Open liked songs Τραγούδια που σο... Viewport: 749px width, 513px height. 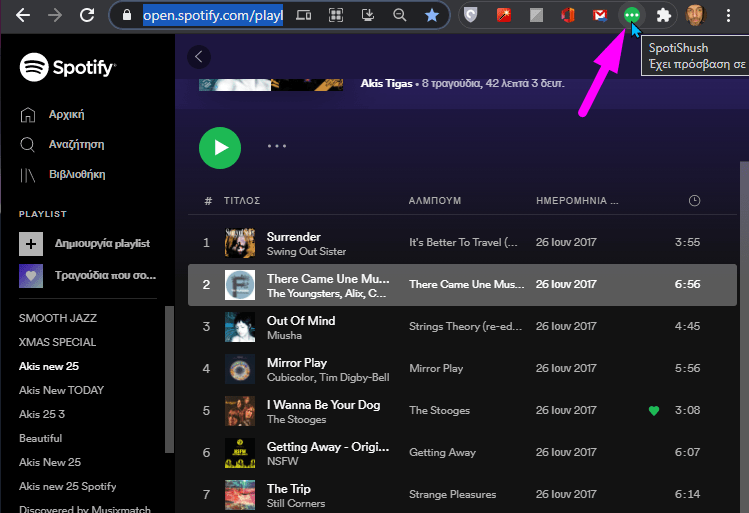[88, 276]
